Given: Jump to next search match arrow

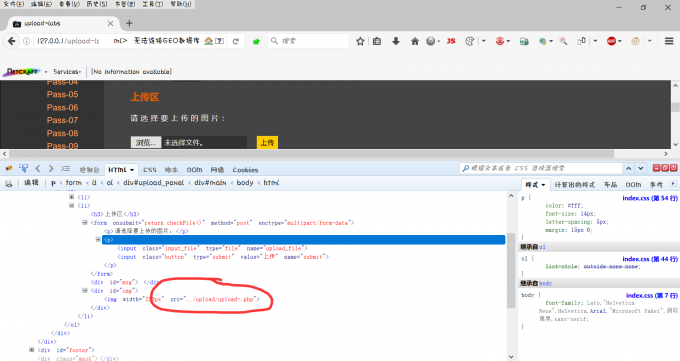Looking at the screenshot, I should pos(641,168).
